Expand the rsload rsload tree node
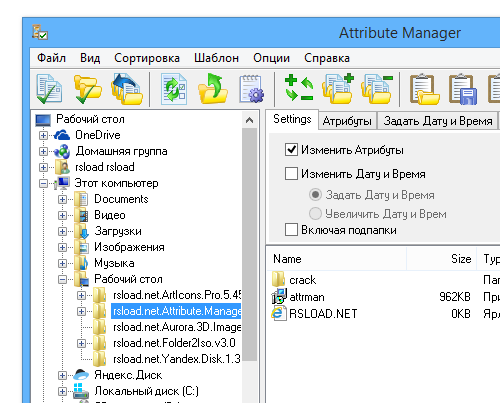500x403 pixels. point(43,167)
